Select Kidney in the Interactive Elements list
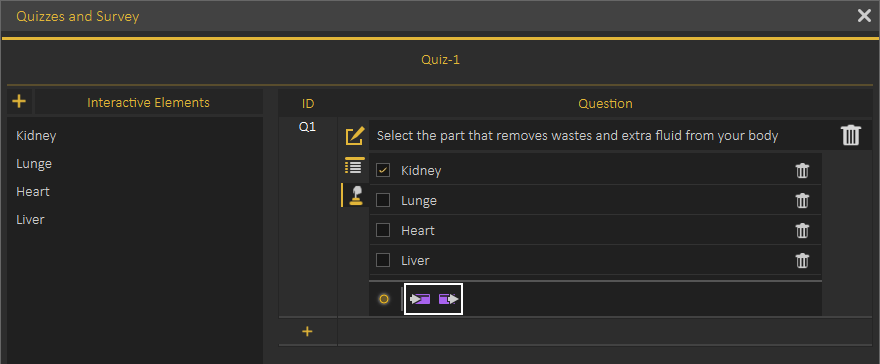This screenshot has width=880, height=364. 36,136
